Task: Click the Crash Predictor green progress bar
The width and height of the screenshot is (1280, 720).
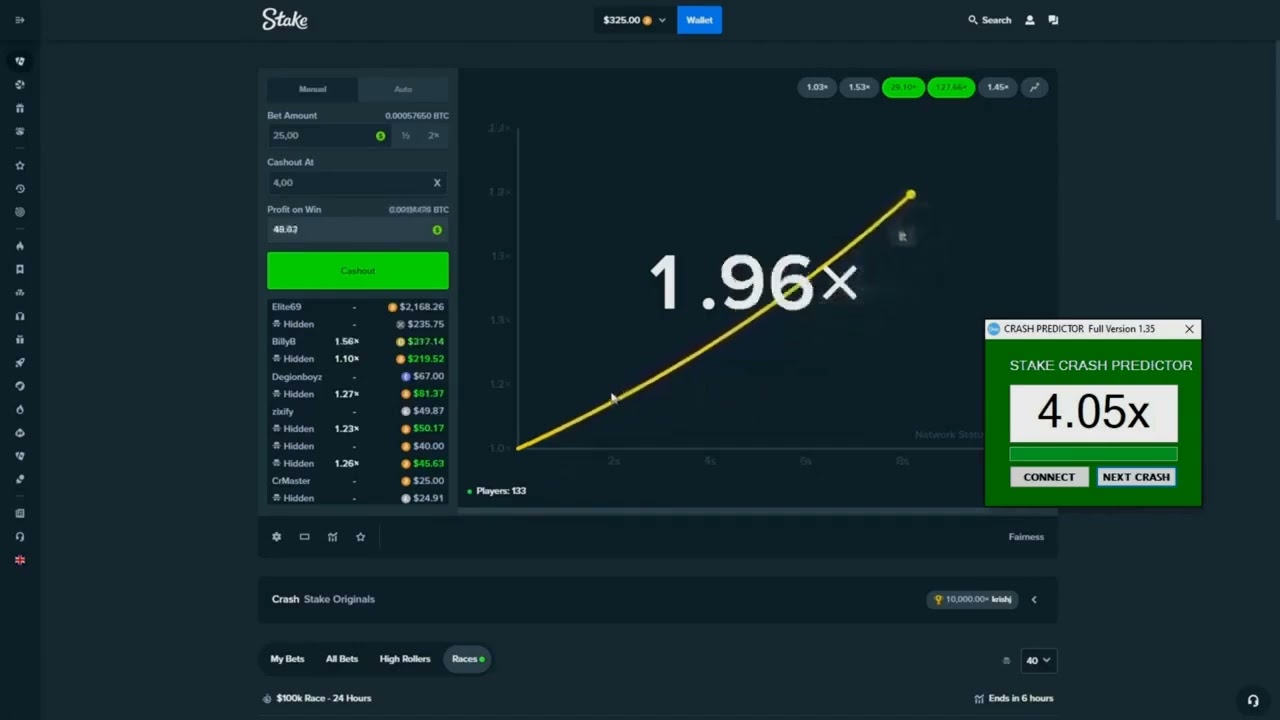Action: coord(1093,455)
